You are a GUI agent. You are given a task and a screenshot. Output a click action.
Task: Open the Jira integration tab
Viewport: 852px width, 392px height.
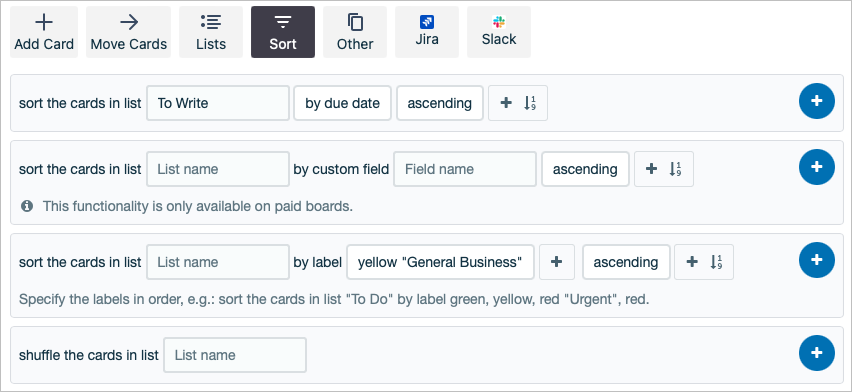pyautogui.click(x=427, y=32)
